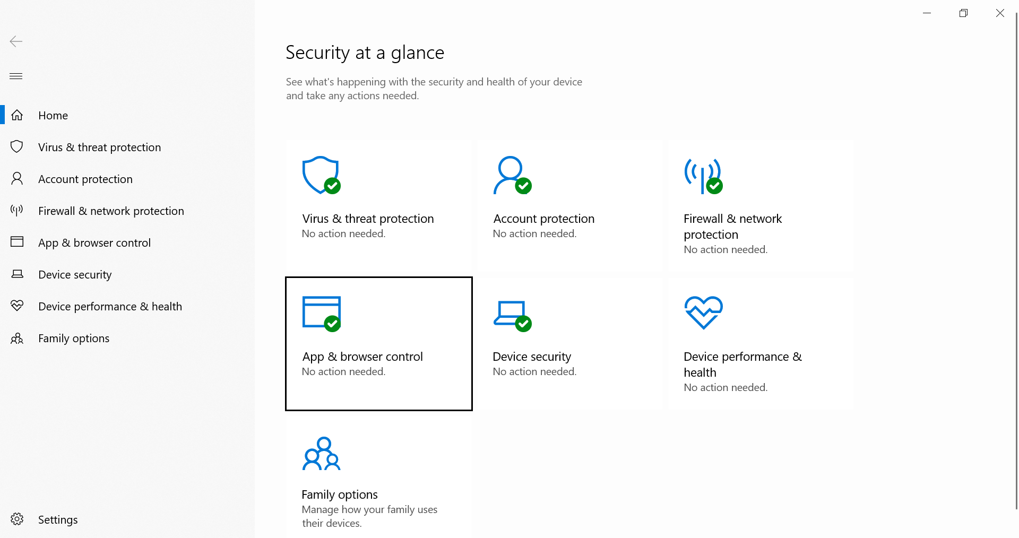The image size is (1019, 538).
Task: Open App & browser control from sidebar
Action: [94, 243]
